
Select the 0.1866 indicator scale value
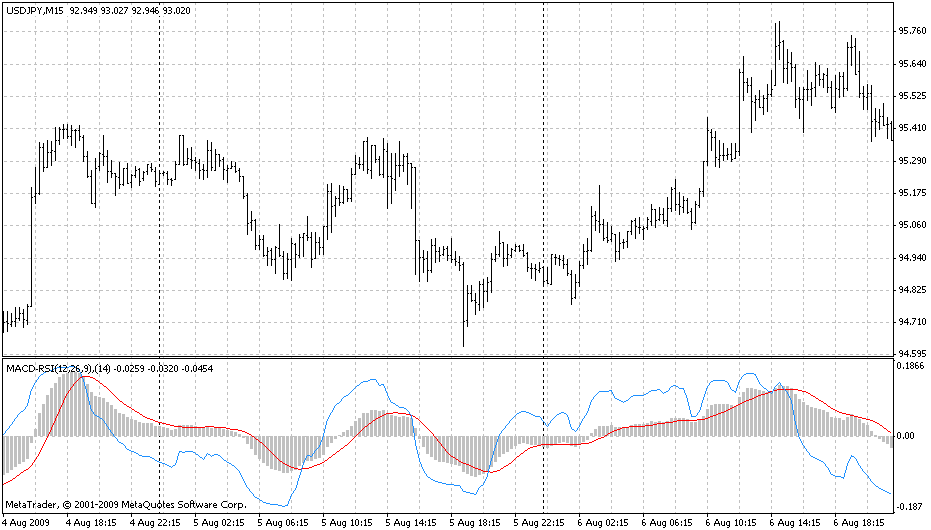click(911, 367)
